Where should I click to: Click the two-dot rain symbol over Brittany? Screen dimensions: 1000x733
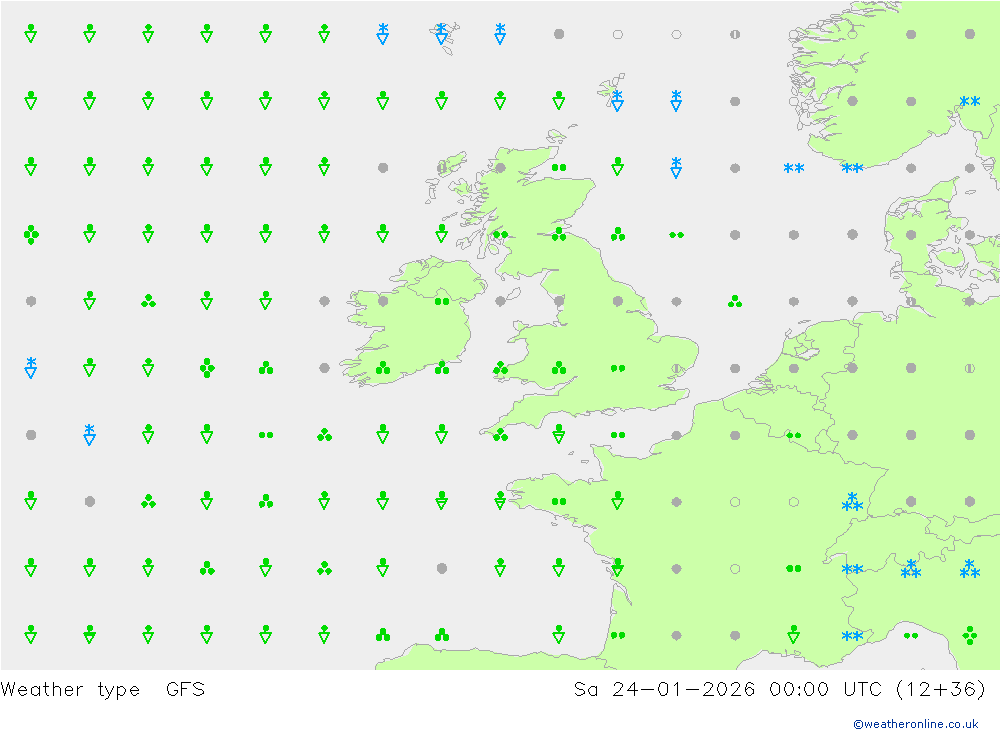[x=559, y=501]
